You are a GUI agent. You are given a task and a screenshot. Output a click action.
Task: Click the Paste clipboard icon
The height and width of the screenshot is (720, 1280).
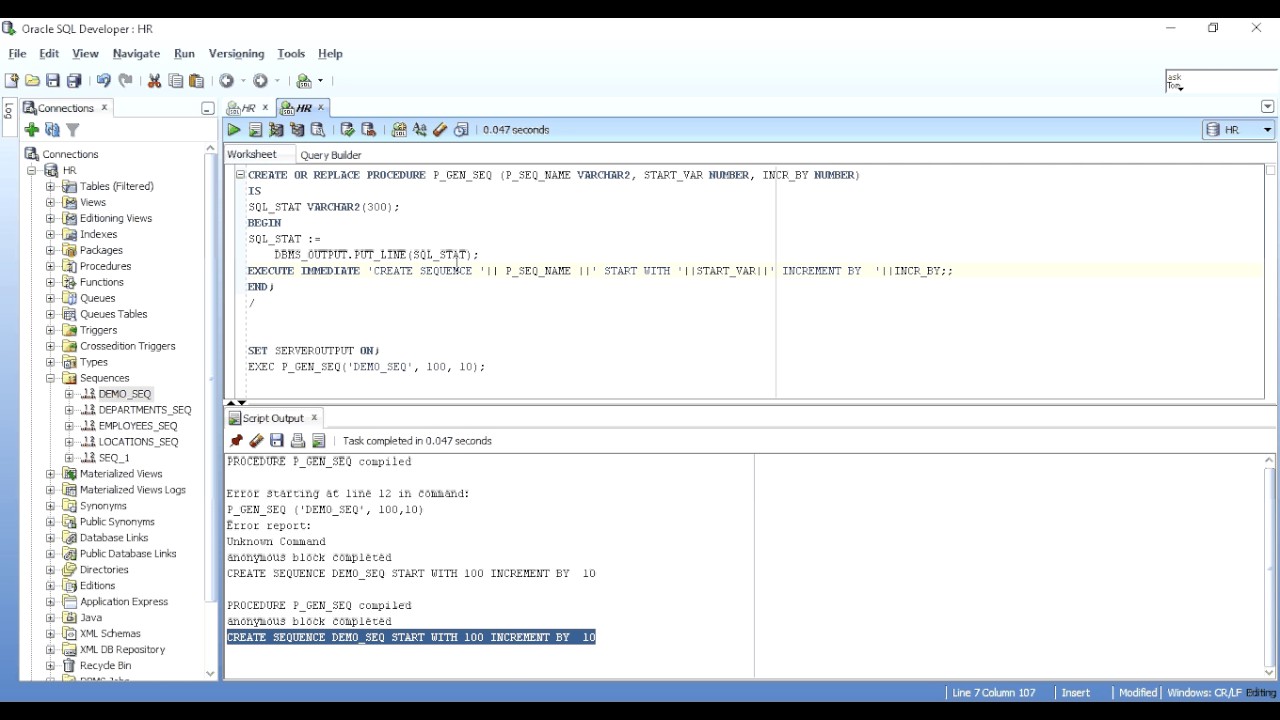pyautogui.click(x=196, y=81)
